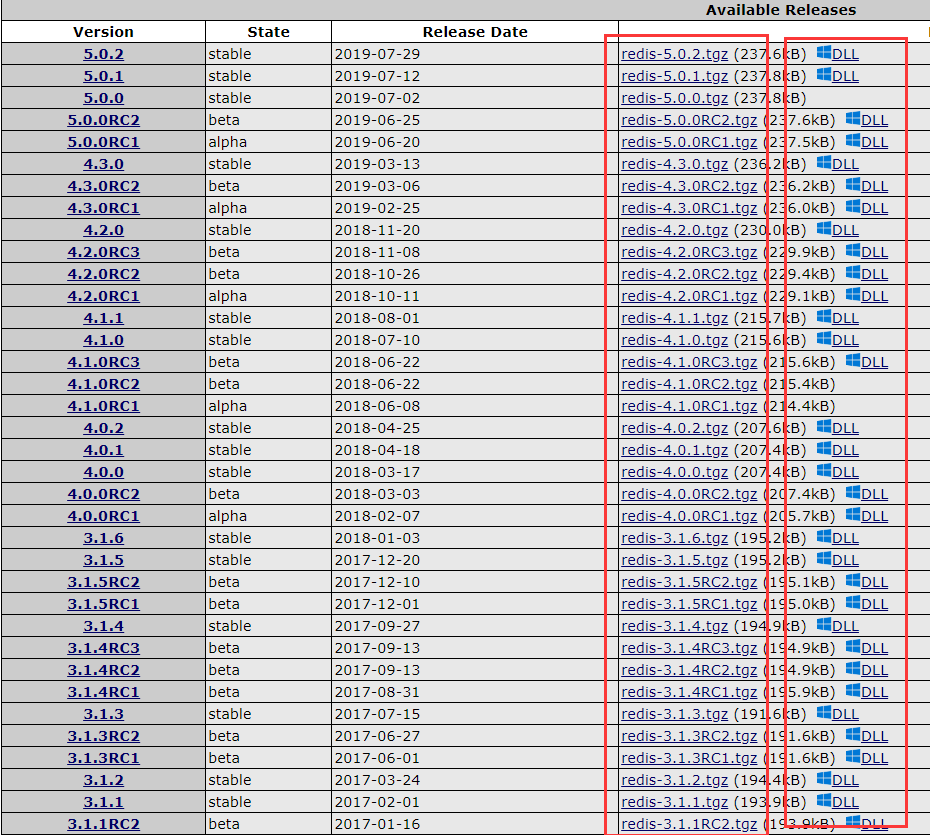
Task: Click Windows DLL icon for redis-3.1.5 stable
Action: coord(824,557)
